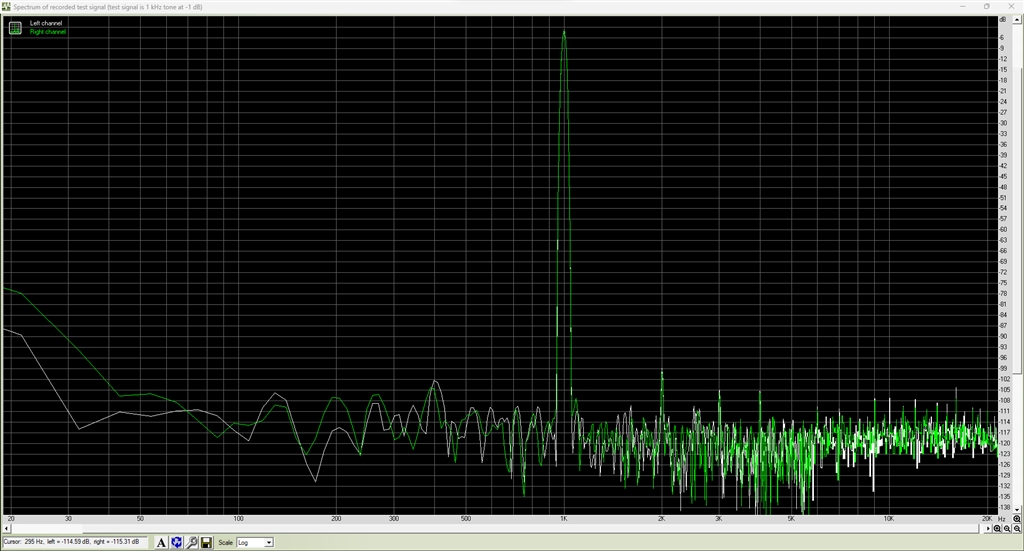
Task: Click the 'Right channel' legend label
Action: click(48, 32)
